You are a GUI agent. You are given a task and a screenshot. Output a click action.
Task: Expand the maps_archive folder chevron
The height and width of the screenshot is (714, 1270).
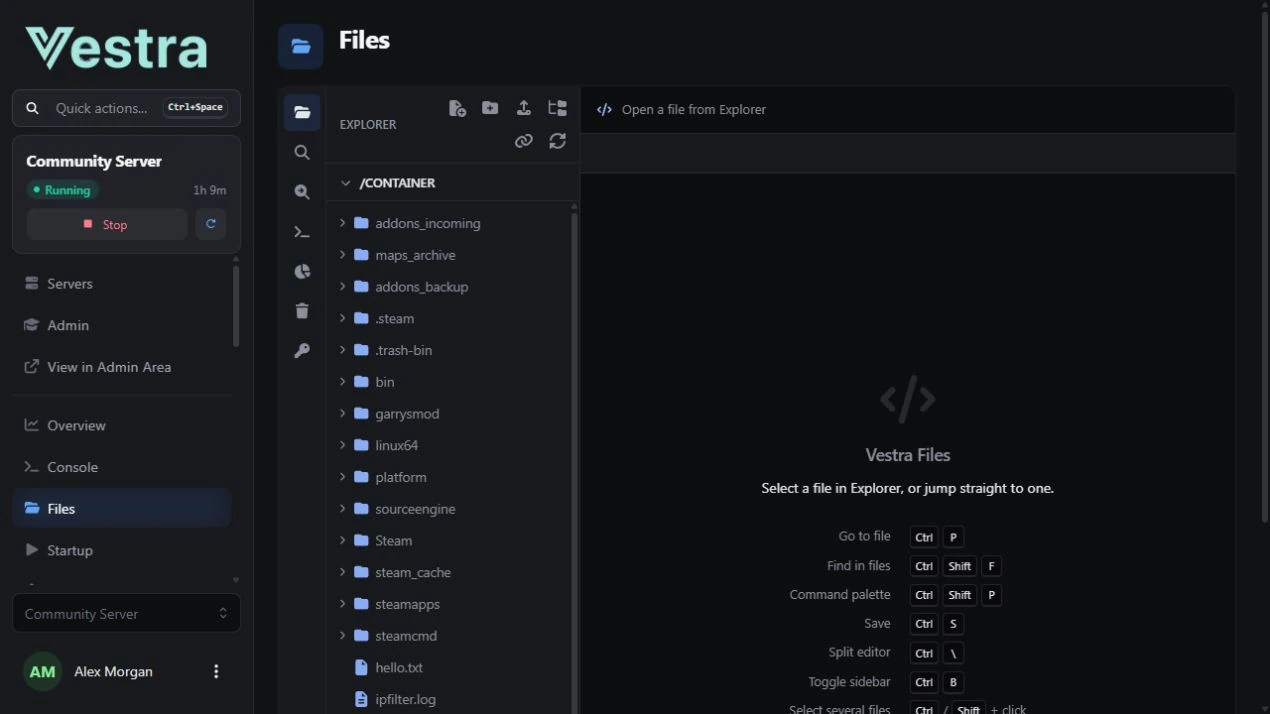(342, 255)
